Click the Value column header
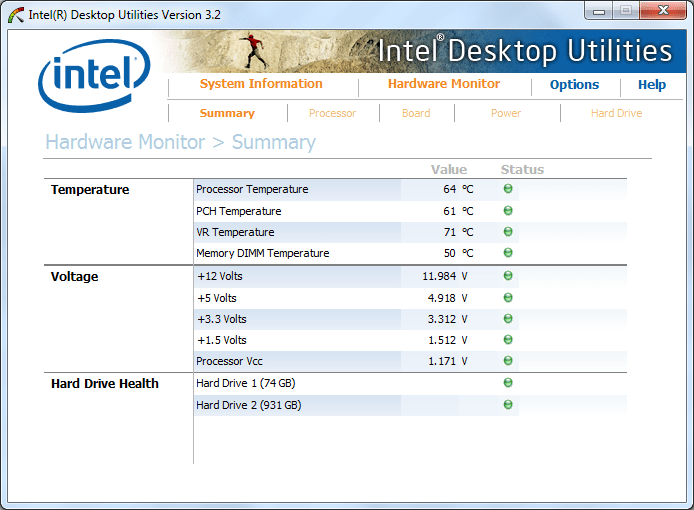Viewport: 694px width, 510px height. [449, 170]
